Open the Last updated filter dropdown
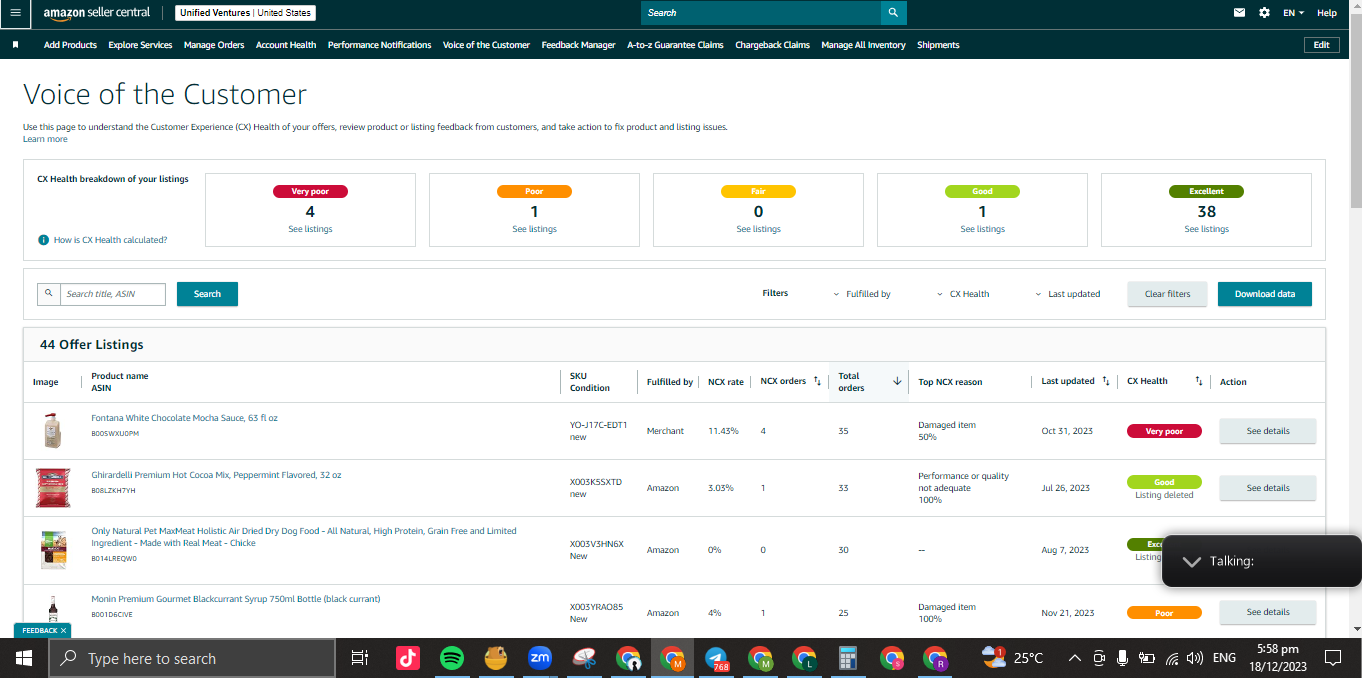Viewport: 1362px width, 678px height. coord(1067,294)
